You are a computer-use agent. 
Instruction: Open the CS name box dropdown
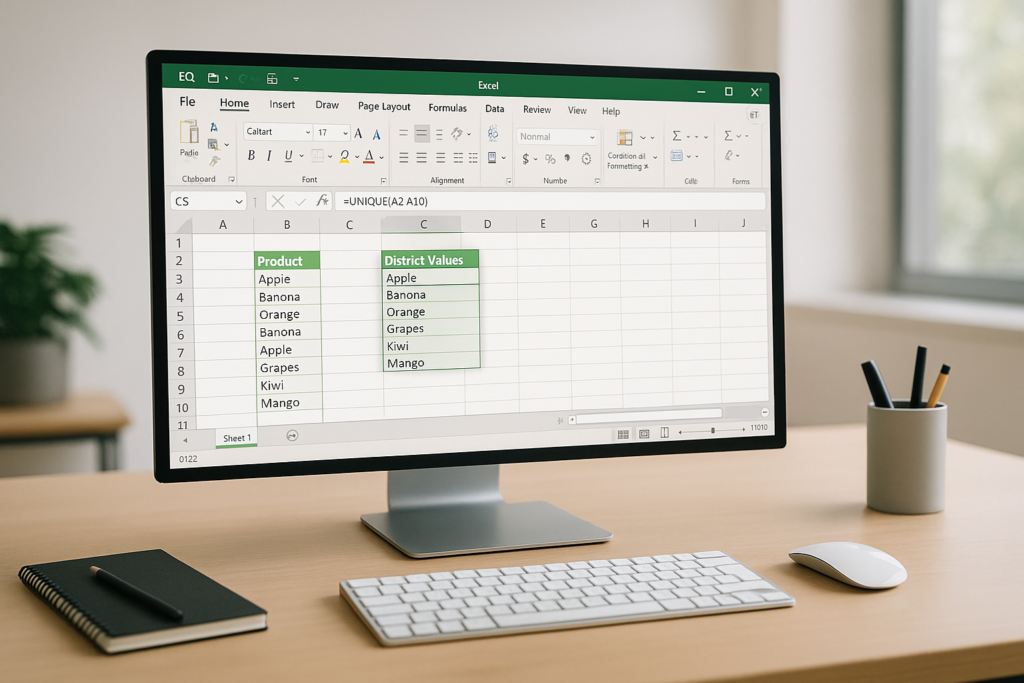(x=238, y=202)
